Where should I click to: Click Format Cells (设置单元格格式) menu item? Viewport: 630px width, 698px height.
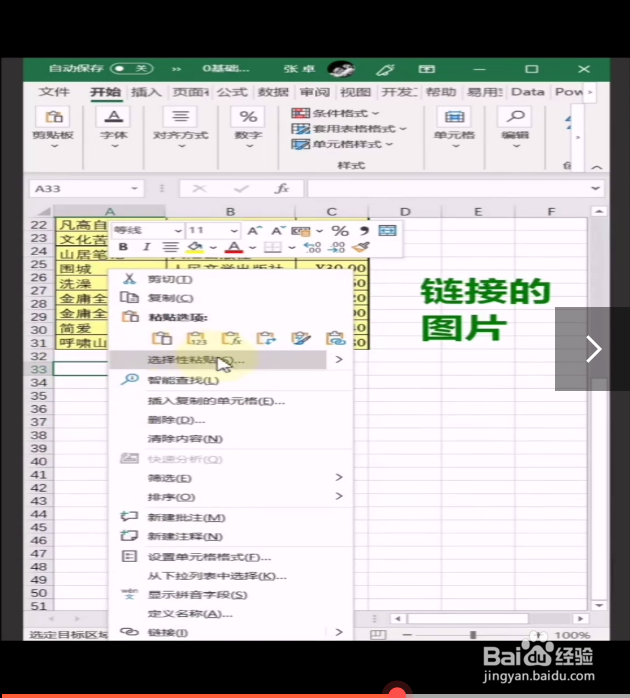[x=231, y=557]
